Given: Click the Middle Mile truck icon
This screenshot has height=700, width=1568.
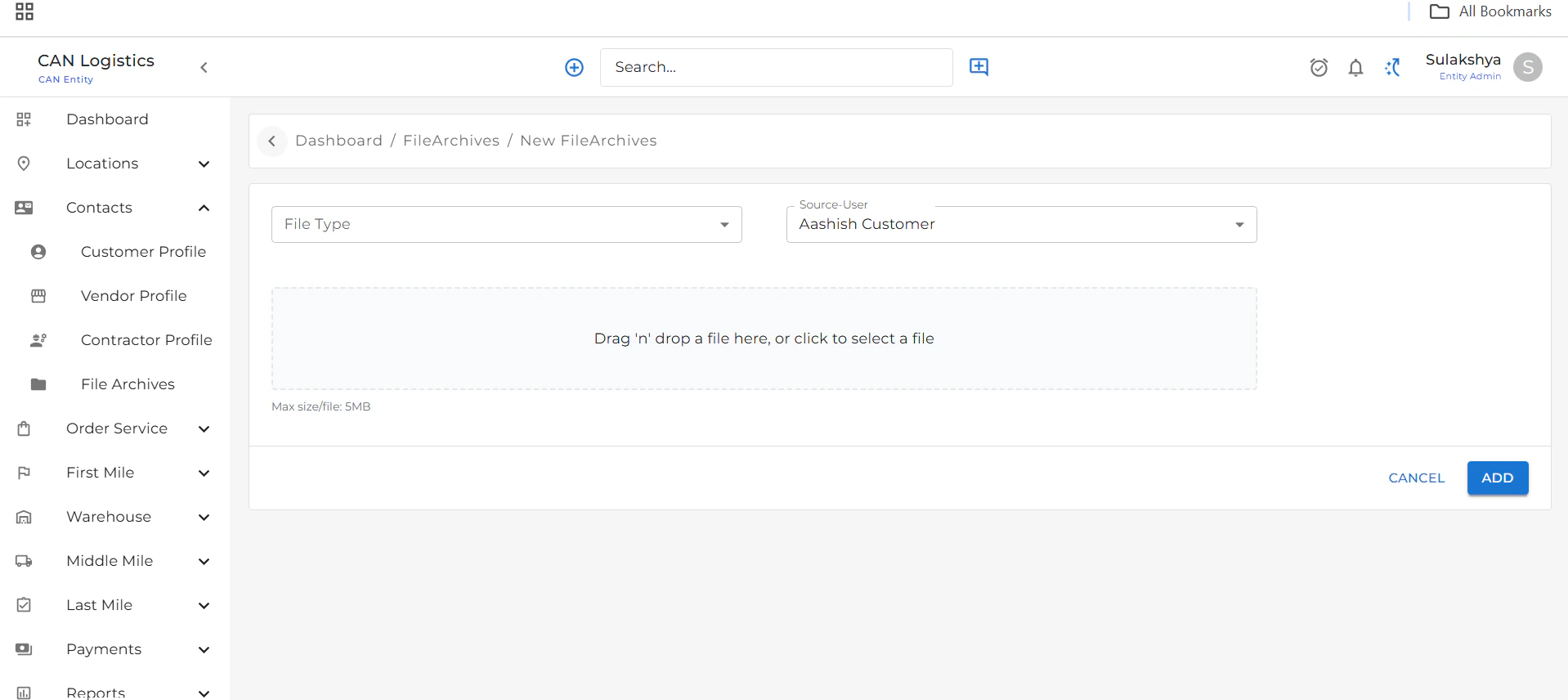Looking at the screenshot, I should pos(24,561).
